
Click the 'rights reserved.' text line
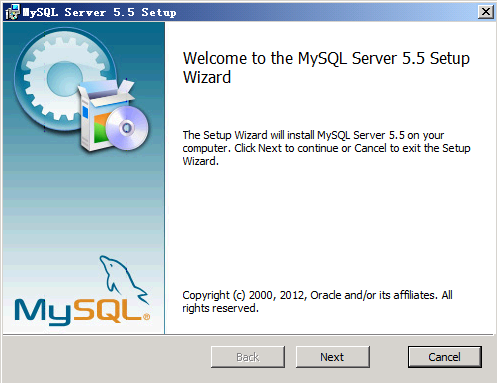pos(220,308)
